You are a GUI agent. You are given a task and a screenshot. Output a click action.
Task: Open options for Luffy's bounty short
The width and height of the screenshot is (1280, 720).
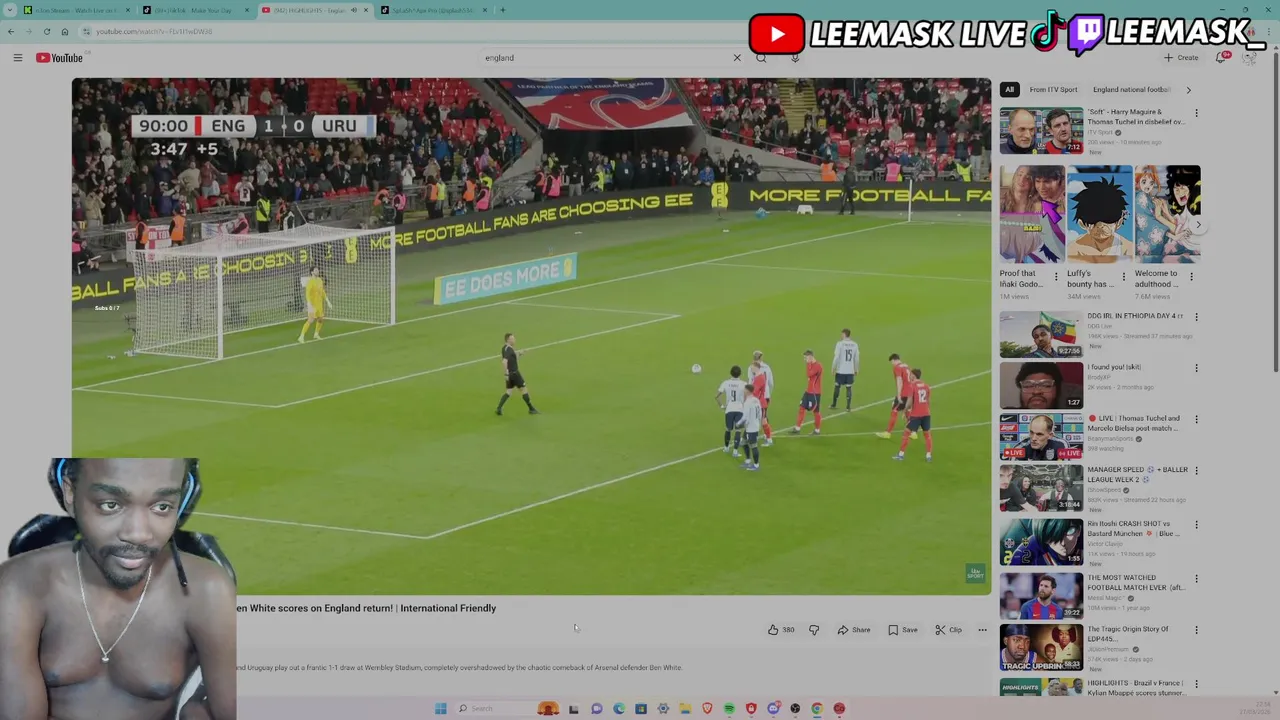1123,277
